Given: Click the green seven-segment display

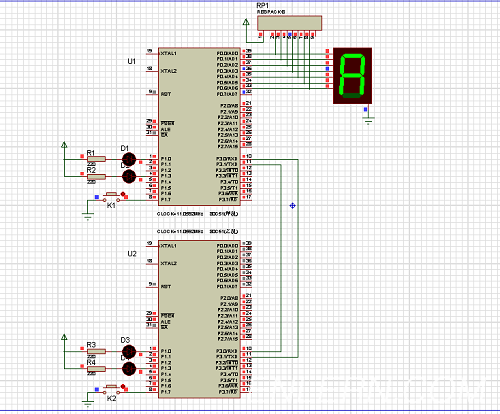Looking at the screenshot, I should coord(352,76).
